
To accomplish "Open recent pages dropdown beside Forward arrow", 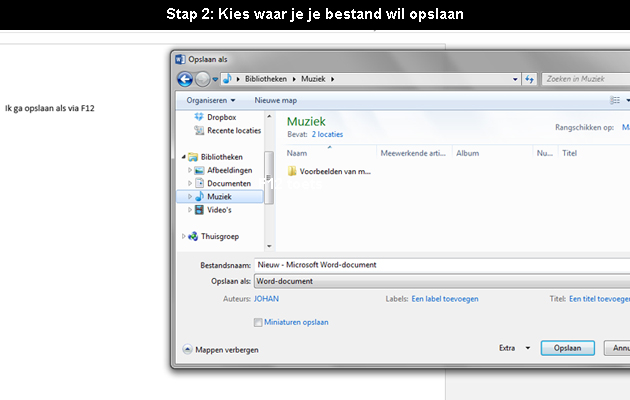I will [215, 80].
